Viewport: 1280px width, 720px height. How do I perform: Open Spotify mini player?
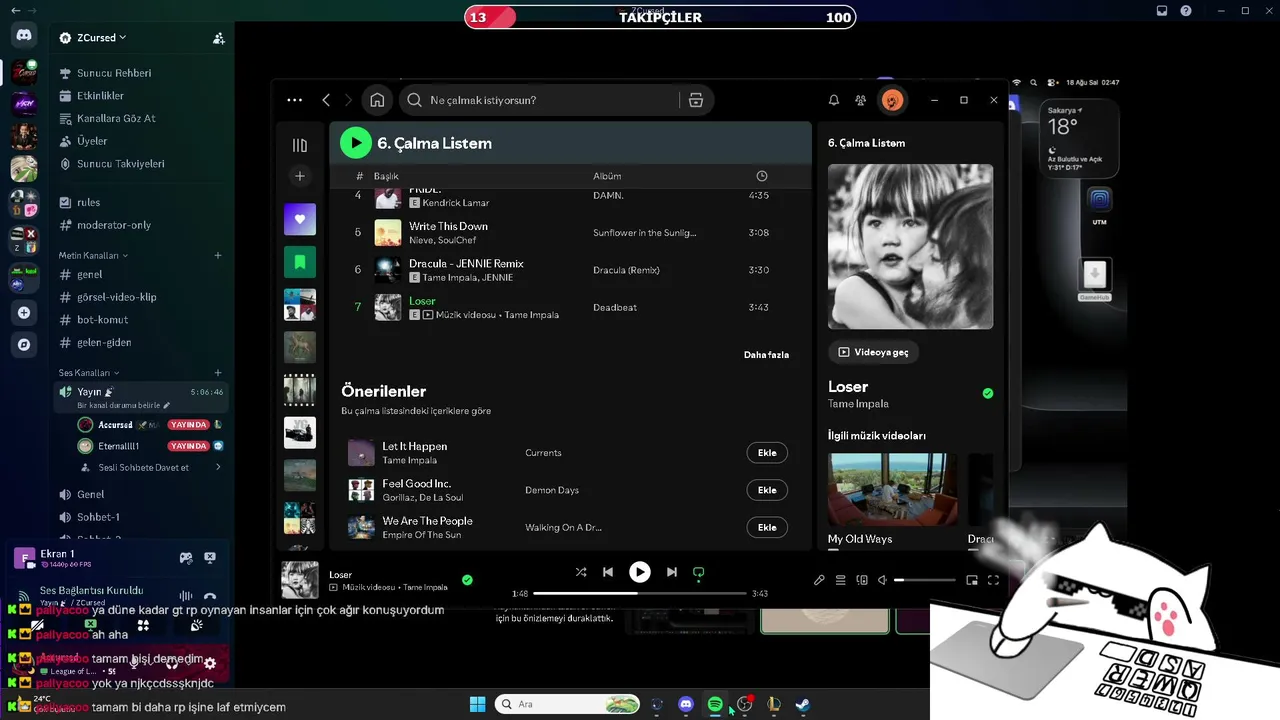[x=972, y=580]
